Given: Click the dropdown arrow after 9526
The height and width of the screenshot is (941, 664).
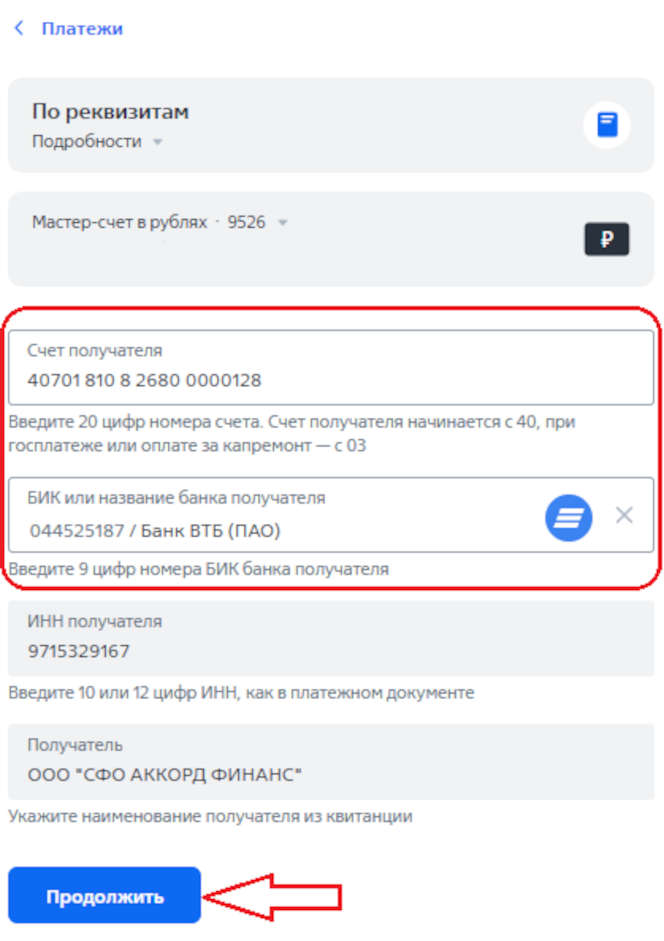Looking at the screenshot, I should pyautogui.click(x=282, y=223).
